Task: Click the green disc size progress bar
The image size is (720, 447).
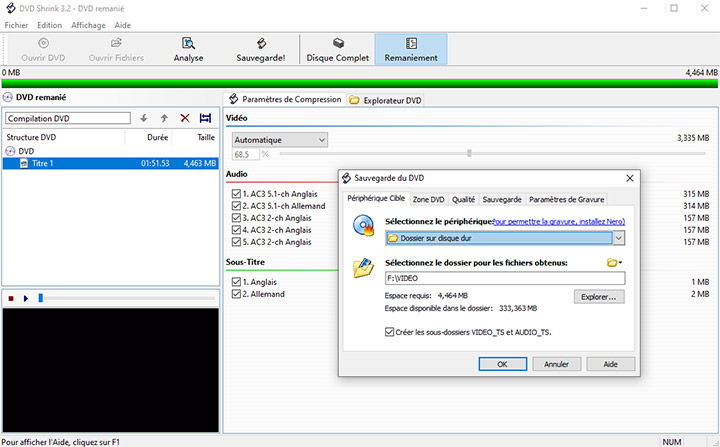Action: 360,83
